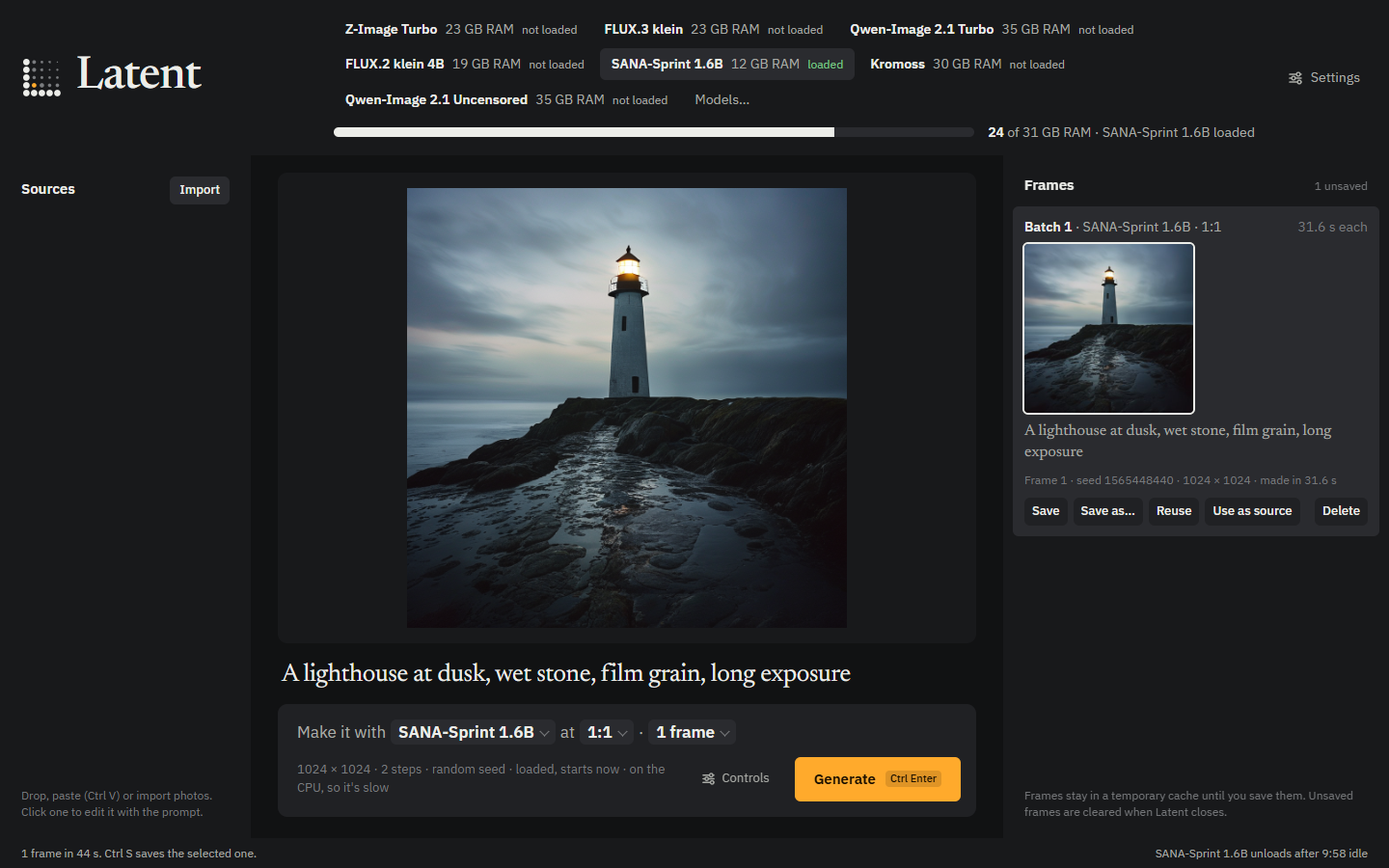Click the '24 of 31 GB RAM' status text
Image resolution: width=1389 pixels, height=868 pixels.
coord(1121,132)
